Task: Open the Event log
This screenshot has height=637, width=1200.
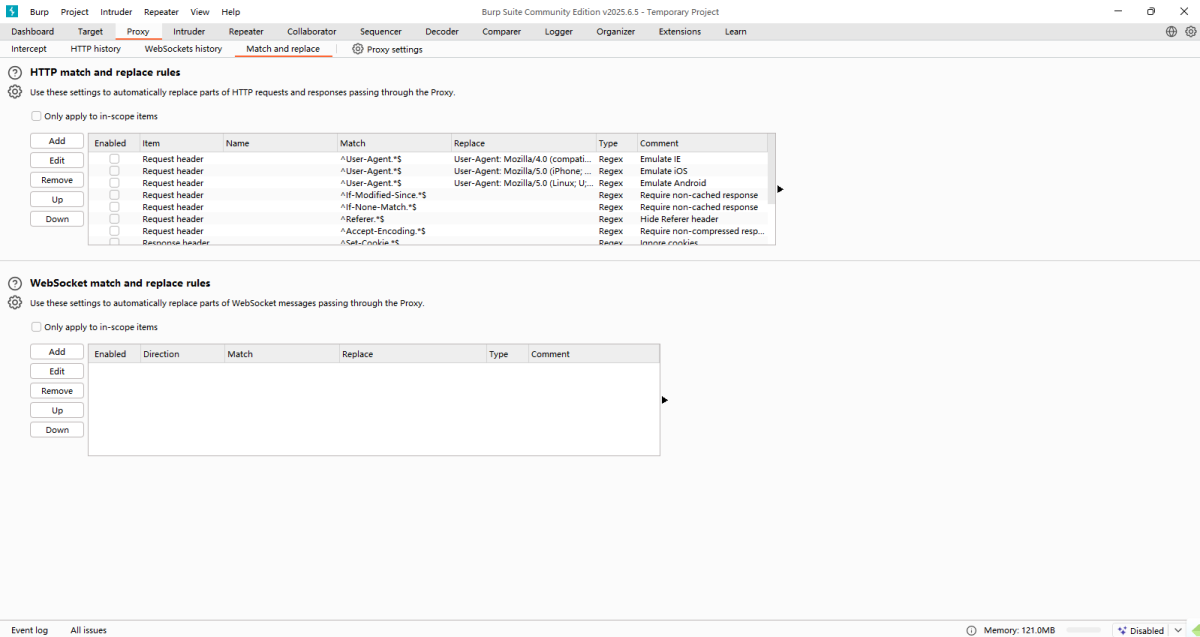Action: [x=29, y=630]
